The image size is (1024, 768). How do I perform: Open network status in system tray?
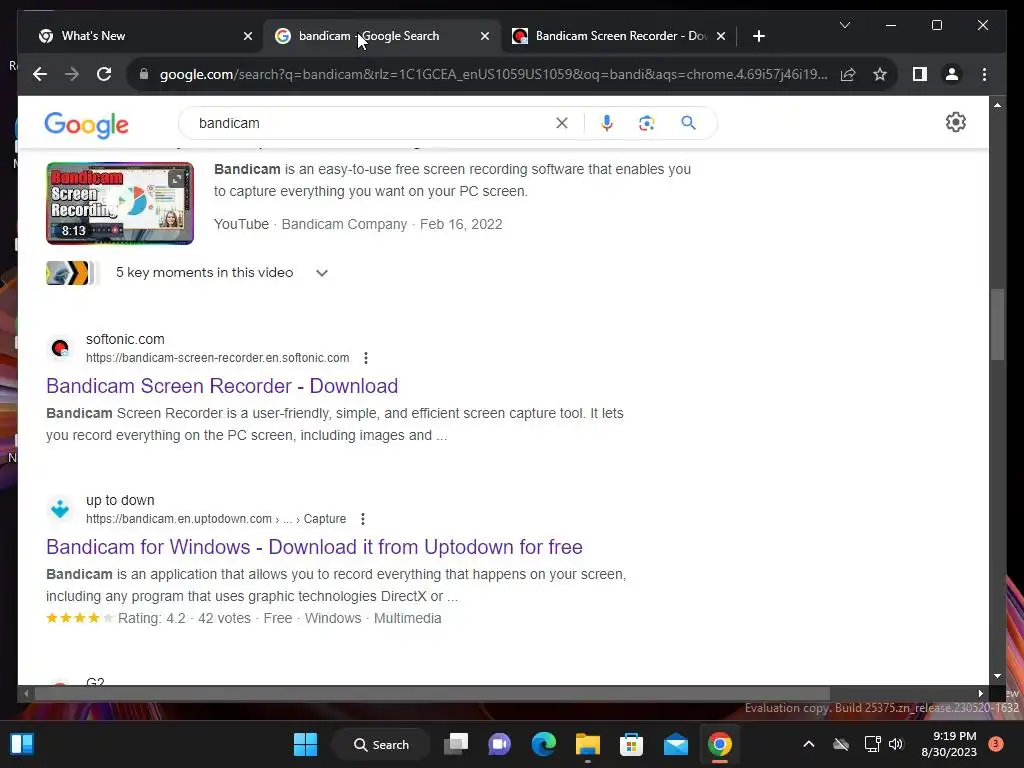872,744
